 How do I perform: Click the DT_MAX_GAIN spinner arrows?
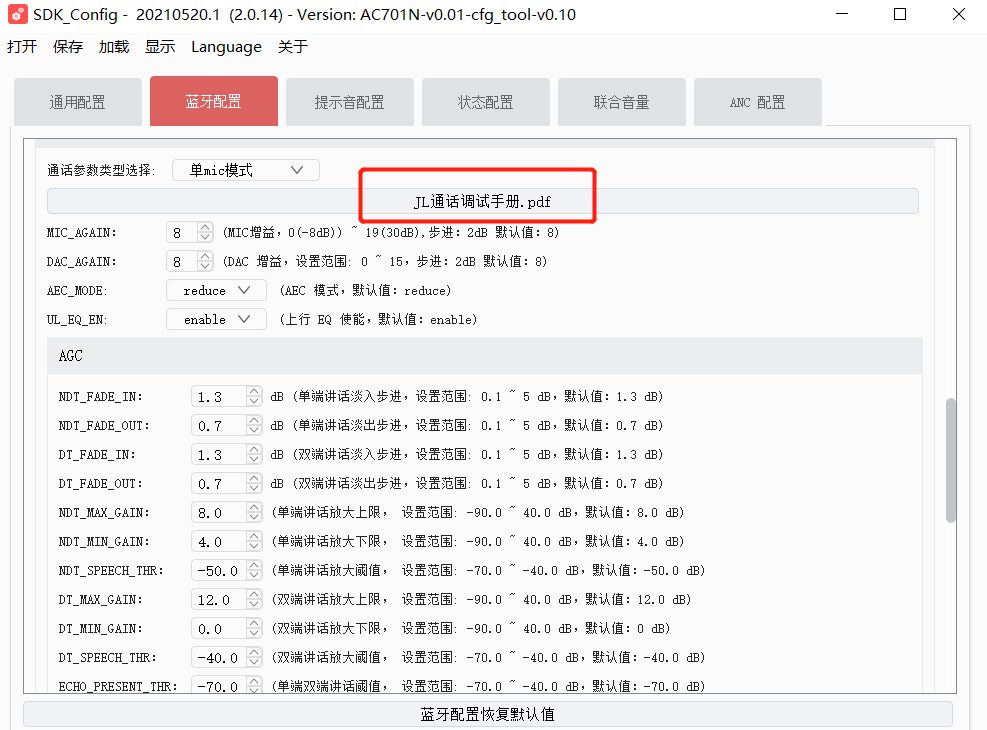point(254,599)
